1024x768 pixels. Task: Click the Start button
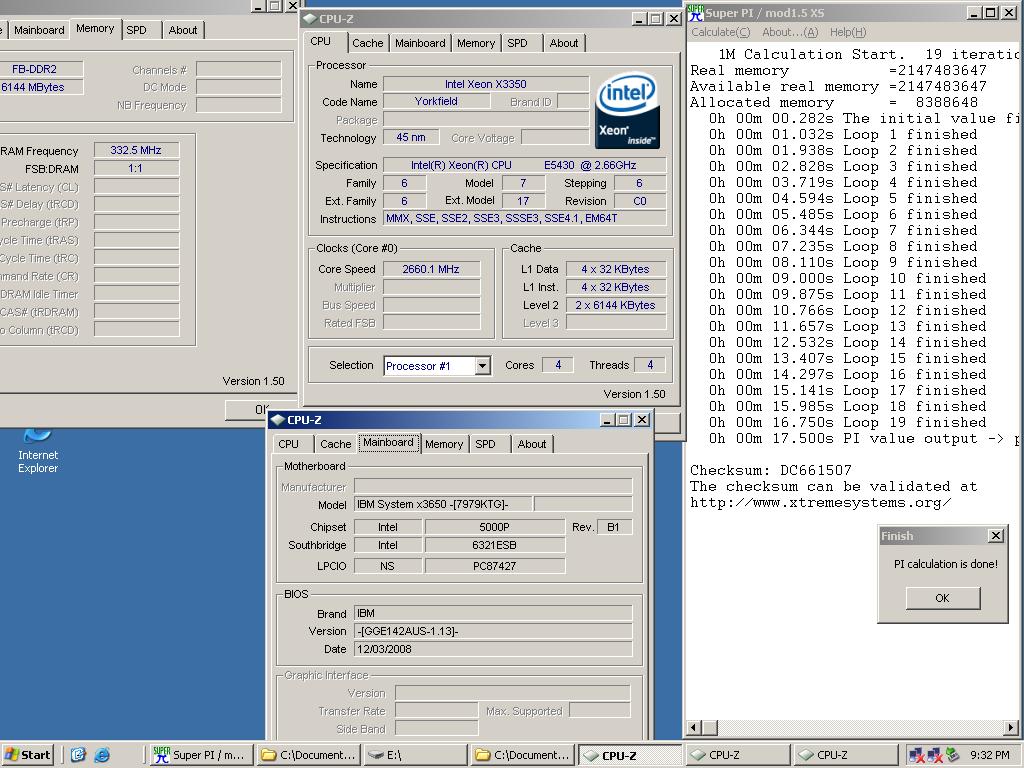[x=28, y=755]
